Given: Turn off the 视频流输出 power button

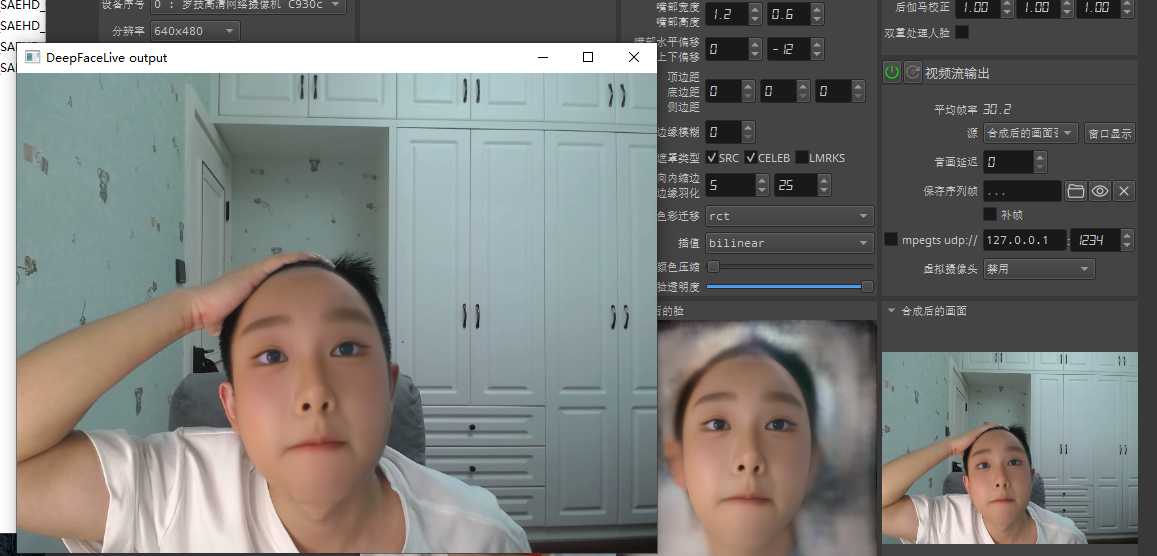Looking at the screenshot, I should (892, 72).
